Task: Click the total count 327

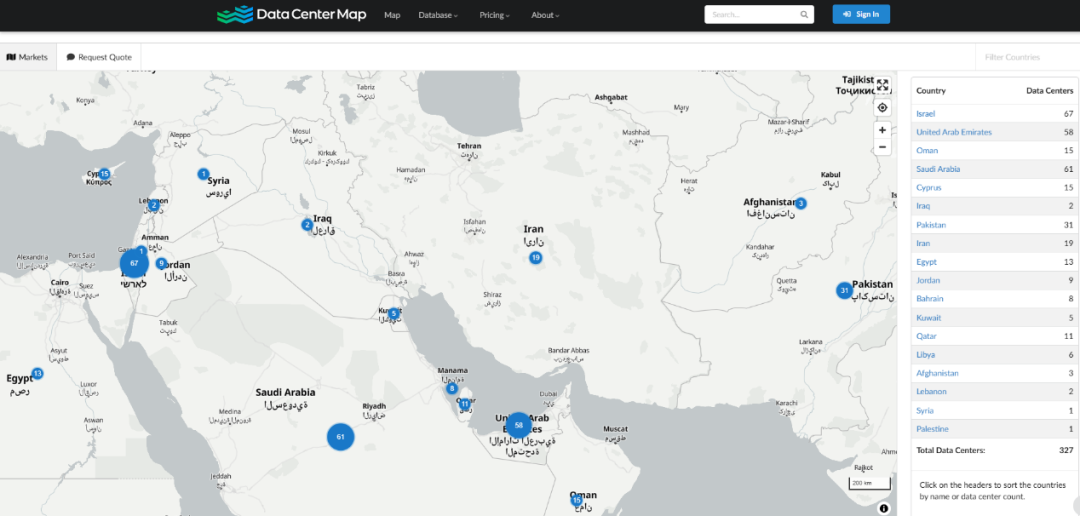Action: click(1066, 451)
